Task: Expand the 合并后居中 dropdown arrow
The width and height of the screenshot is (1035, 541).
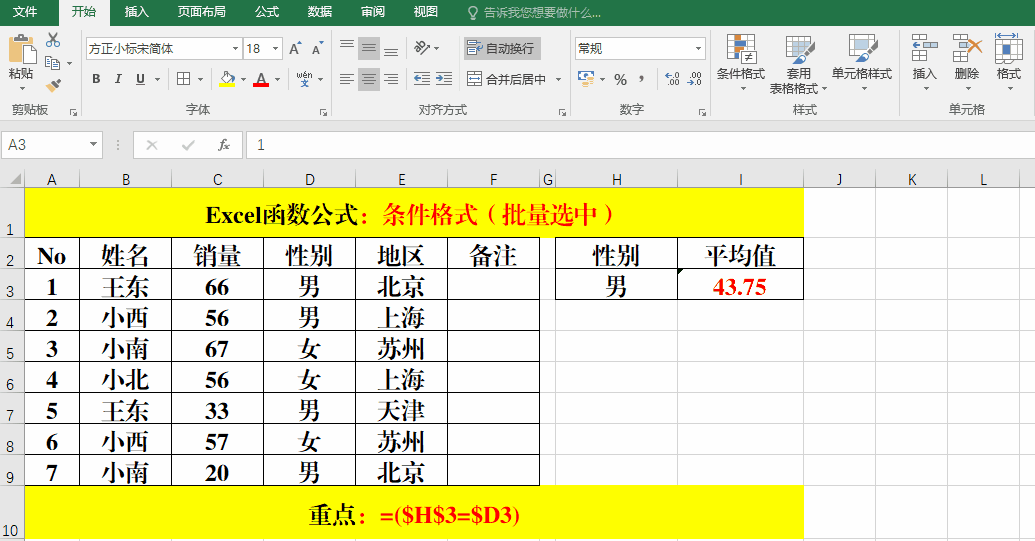Action: pyautogui.click(x=558, y=79)
